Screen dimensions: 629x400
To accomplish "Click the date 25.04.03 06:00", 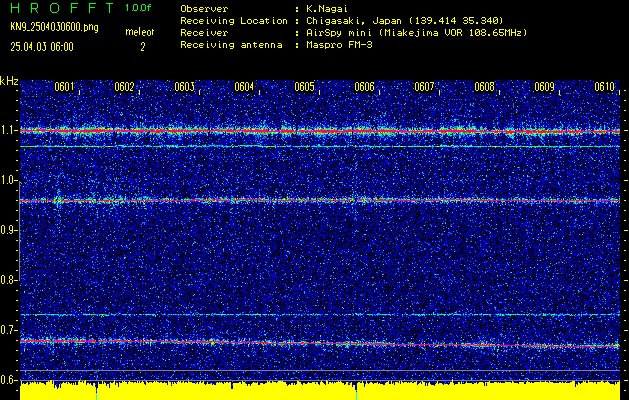I will click(42, 47).
